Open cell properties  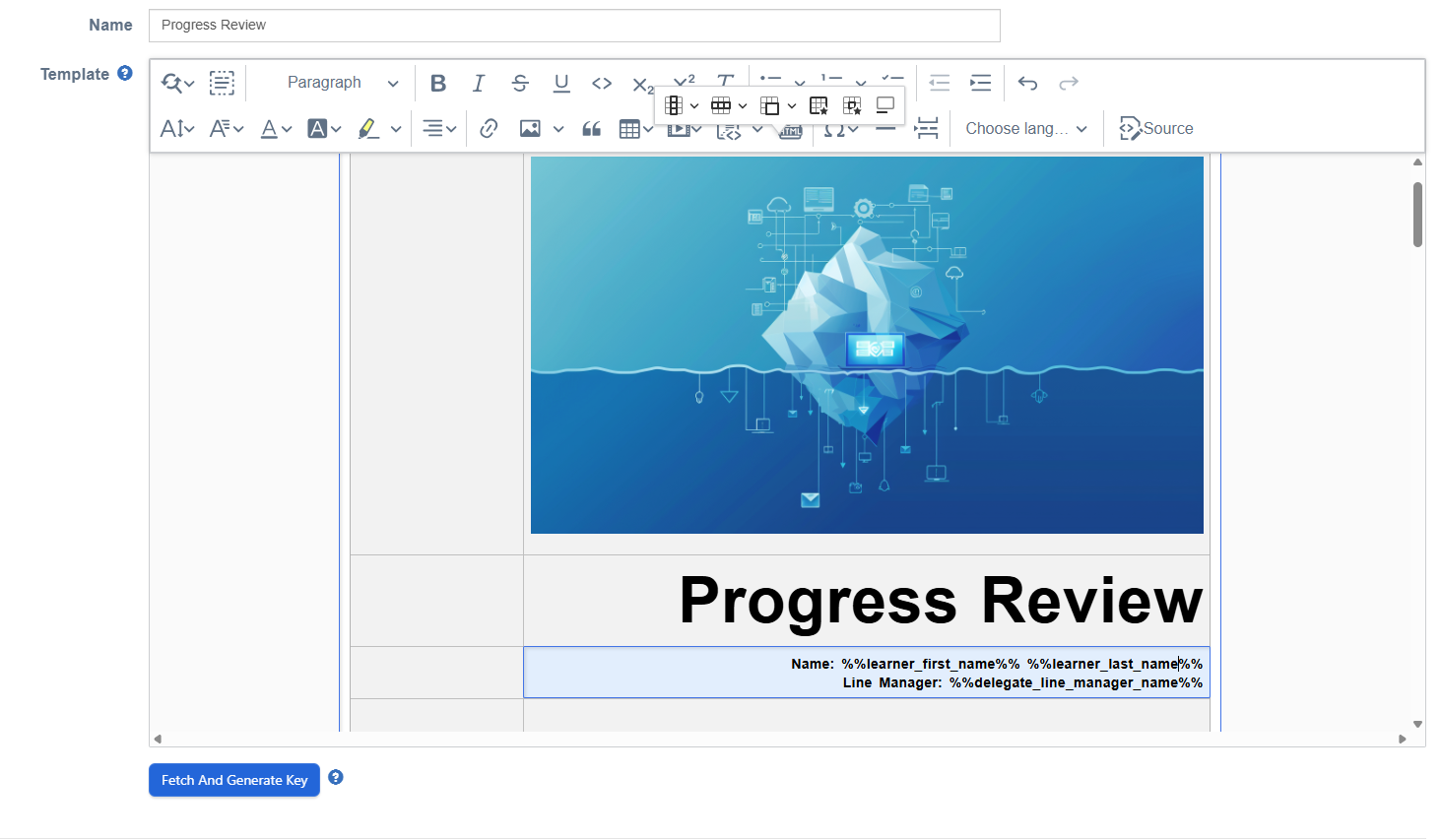(853, 105)
